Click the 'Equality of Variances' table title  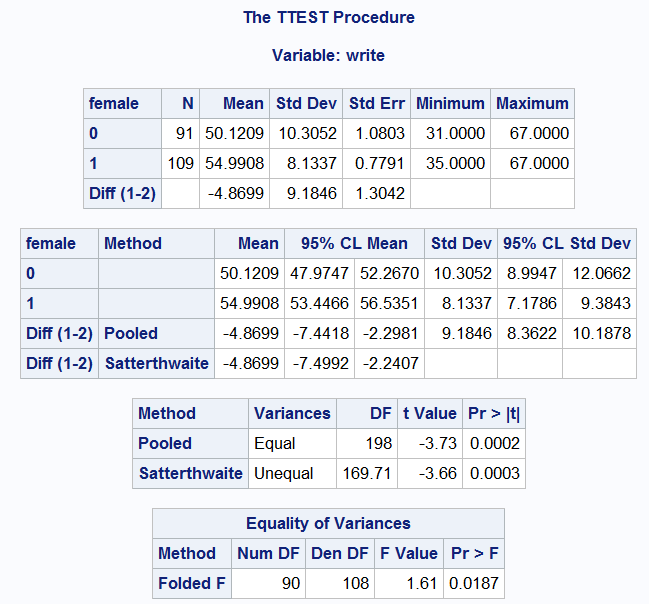328,523
